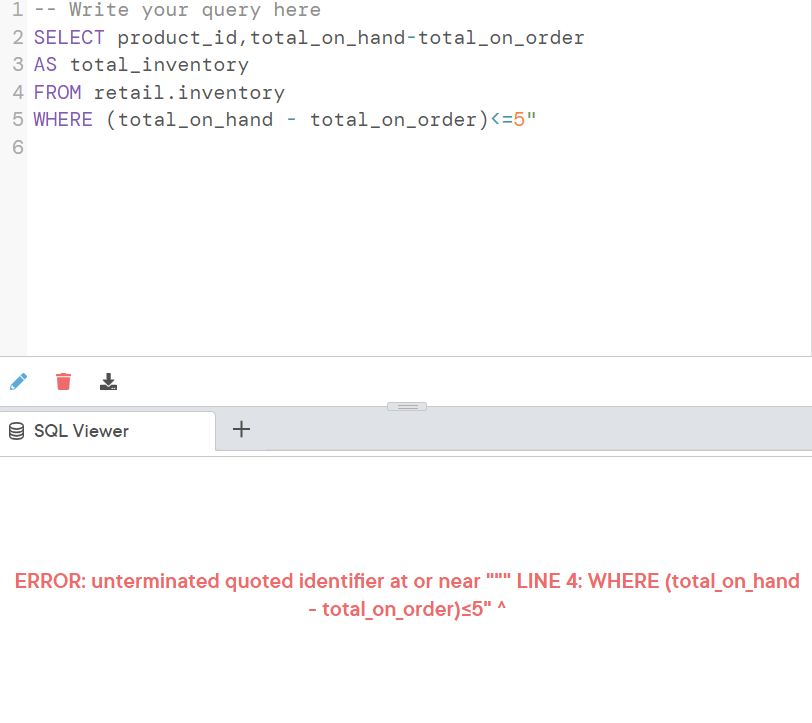Viewport: 812px width, 723px height.
Task: Place cursor on the SELECT keyword
Action: tap(67, 37)
